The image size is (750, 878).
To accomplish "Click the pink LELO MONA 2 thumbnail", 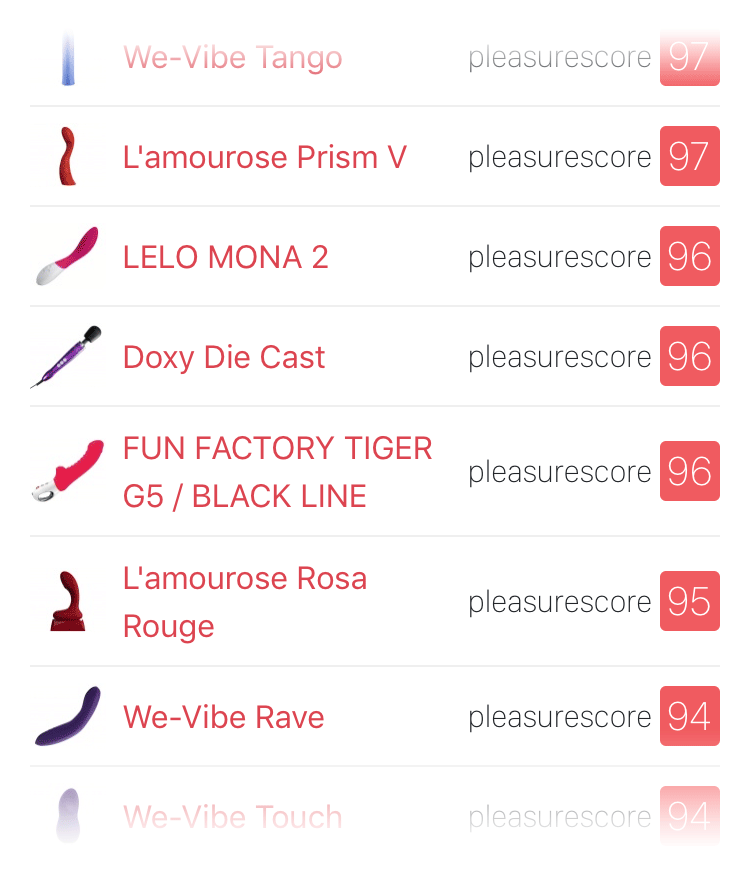I will 67,256.
